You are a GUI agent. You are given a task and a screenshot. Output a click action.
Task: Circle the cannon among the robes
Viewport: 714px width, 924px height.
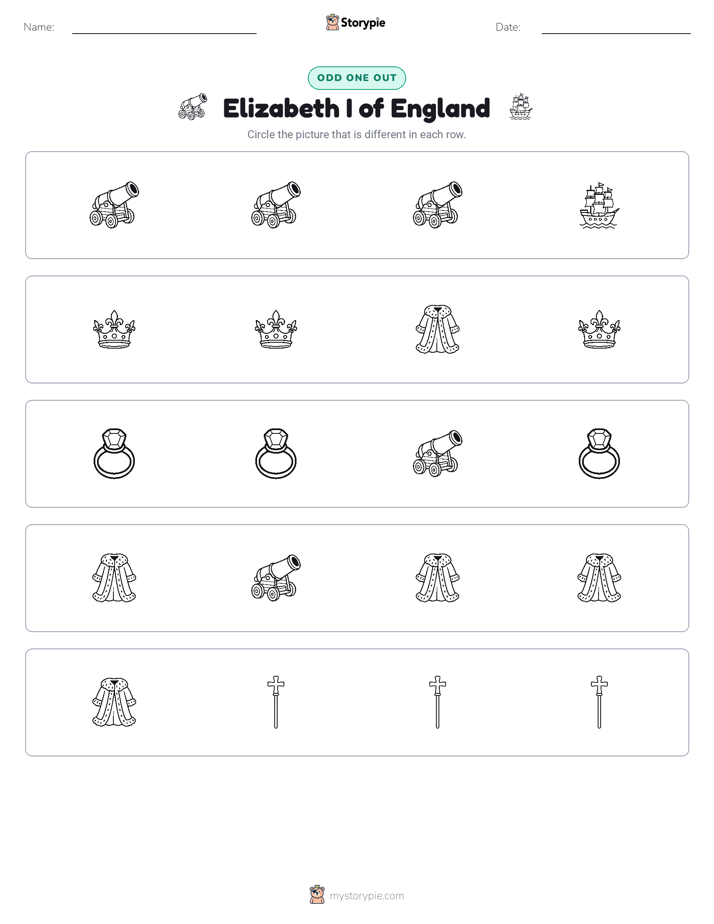click(276, 578)
